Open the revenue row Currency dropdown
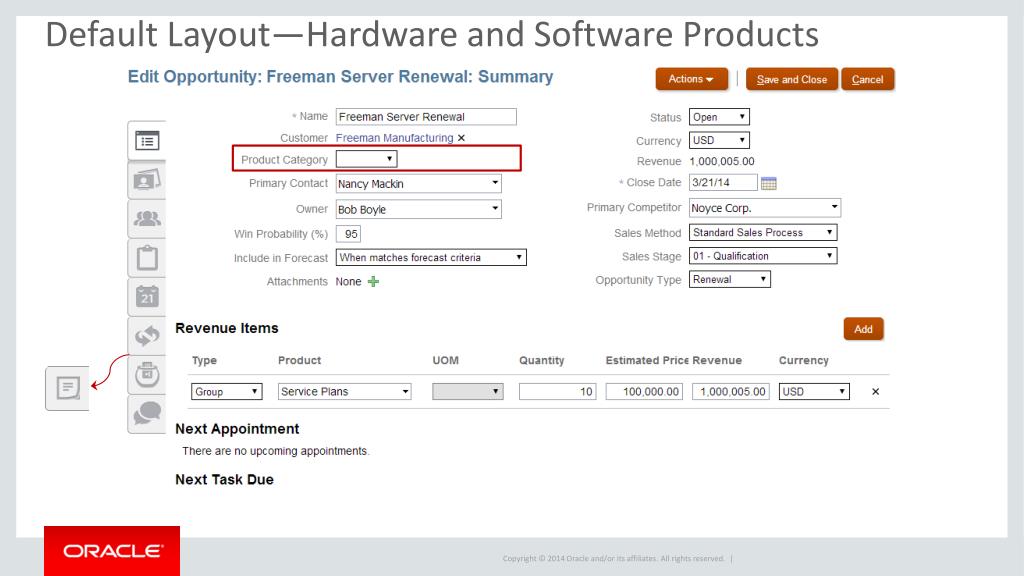The width and height of the screenshot is (1024, 576). (x=814, y=392)
